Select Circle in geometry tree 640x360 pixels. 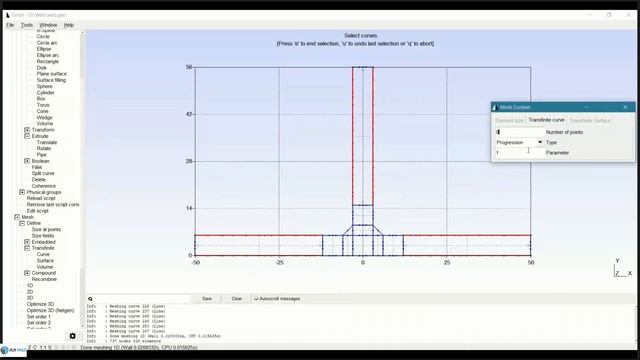(x=43, y=37)
